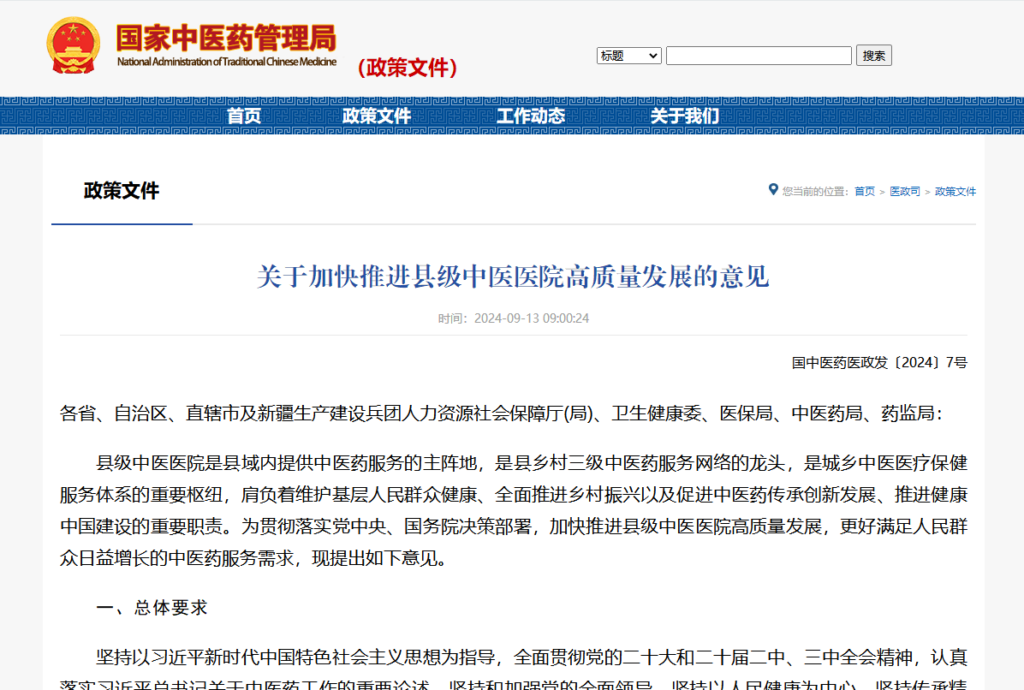
Task: Click the 医政司 breadcrumb link
Action: [x=904, y=191]
